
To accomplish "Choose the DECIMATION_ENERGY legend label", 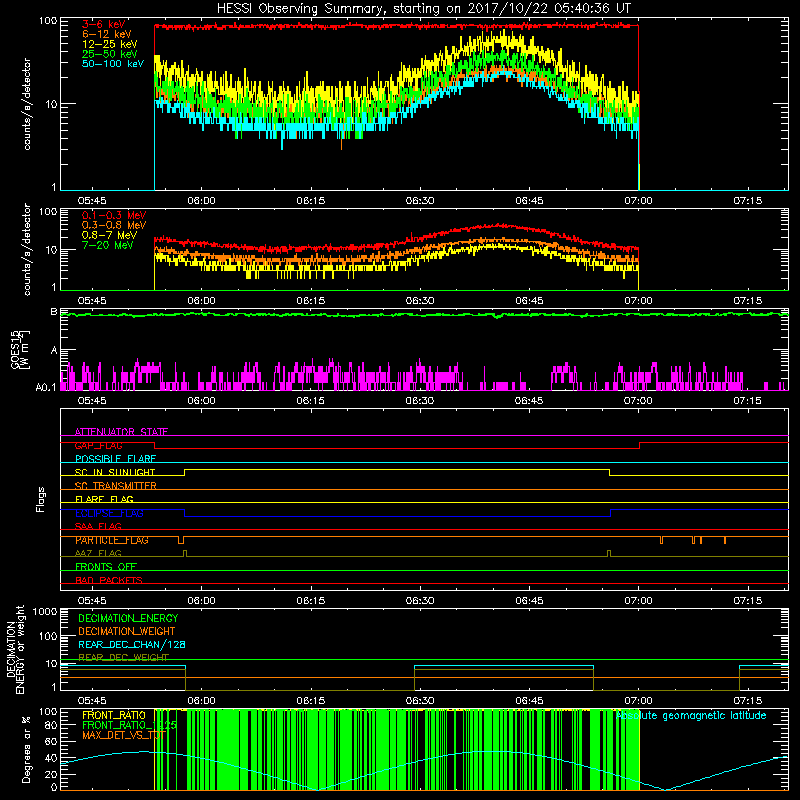I will point(128,618).
